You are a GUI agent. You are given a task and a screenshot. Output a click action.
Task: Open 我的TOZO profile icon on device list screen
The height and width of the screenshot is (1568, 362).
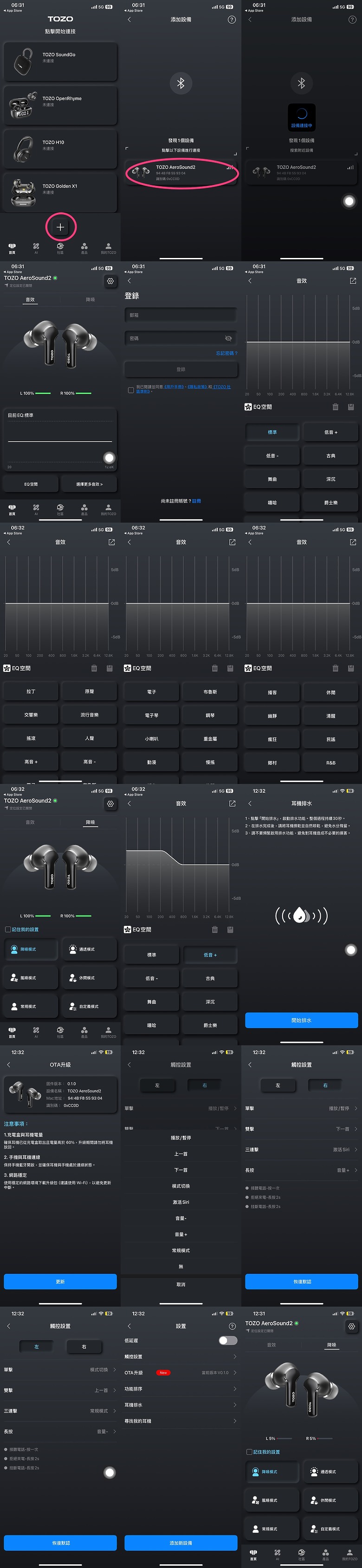point(108,247)
